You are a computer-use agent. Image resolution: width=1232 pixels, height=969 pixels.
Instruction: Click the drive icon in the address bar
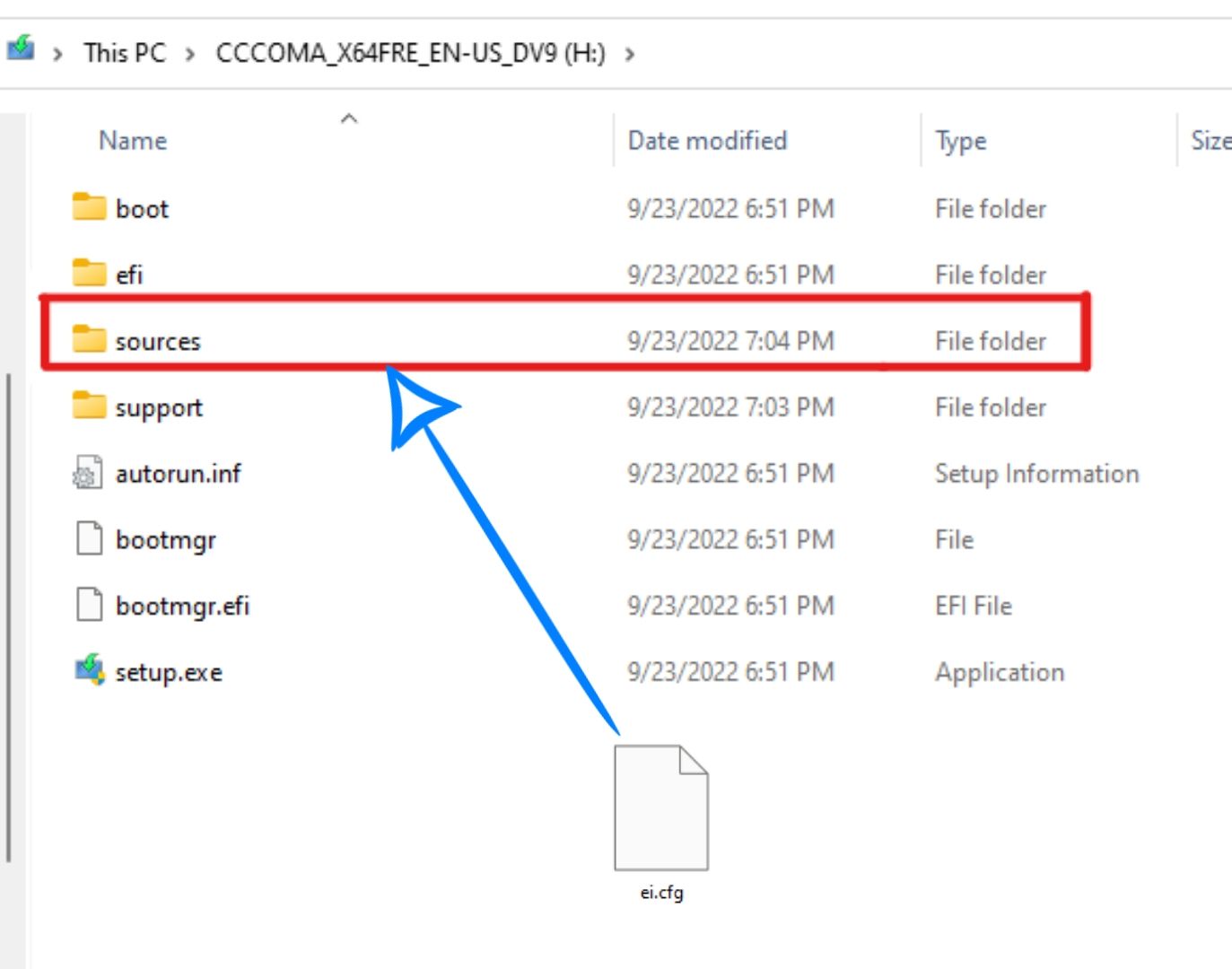(20, 48)
